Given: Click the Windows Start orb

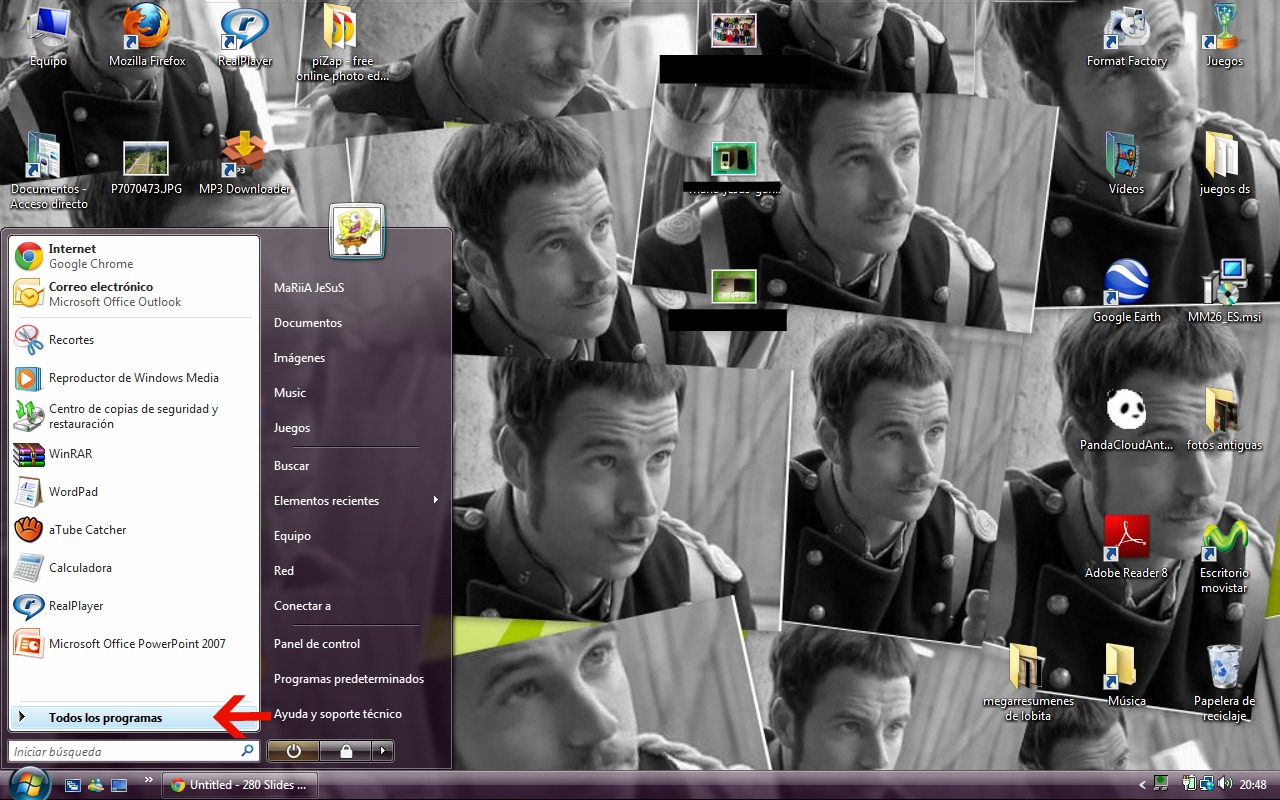Looking at the screenshot, I should [x=28, y=783].
